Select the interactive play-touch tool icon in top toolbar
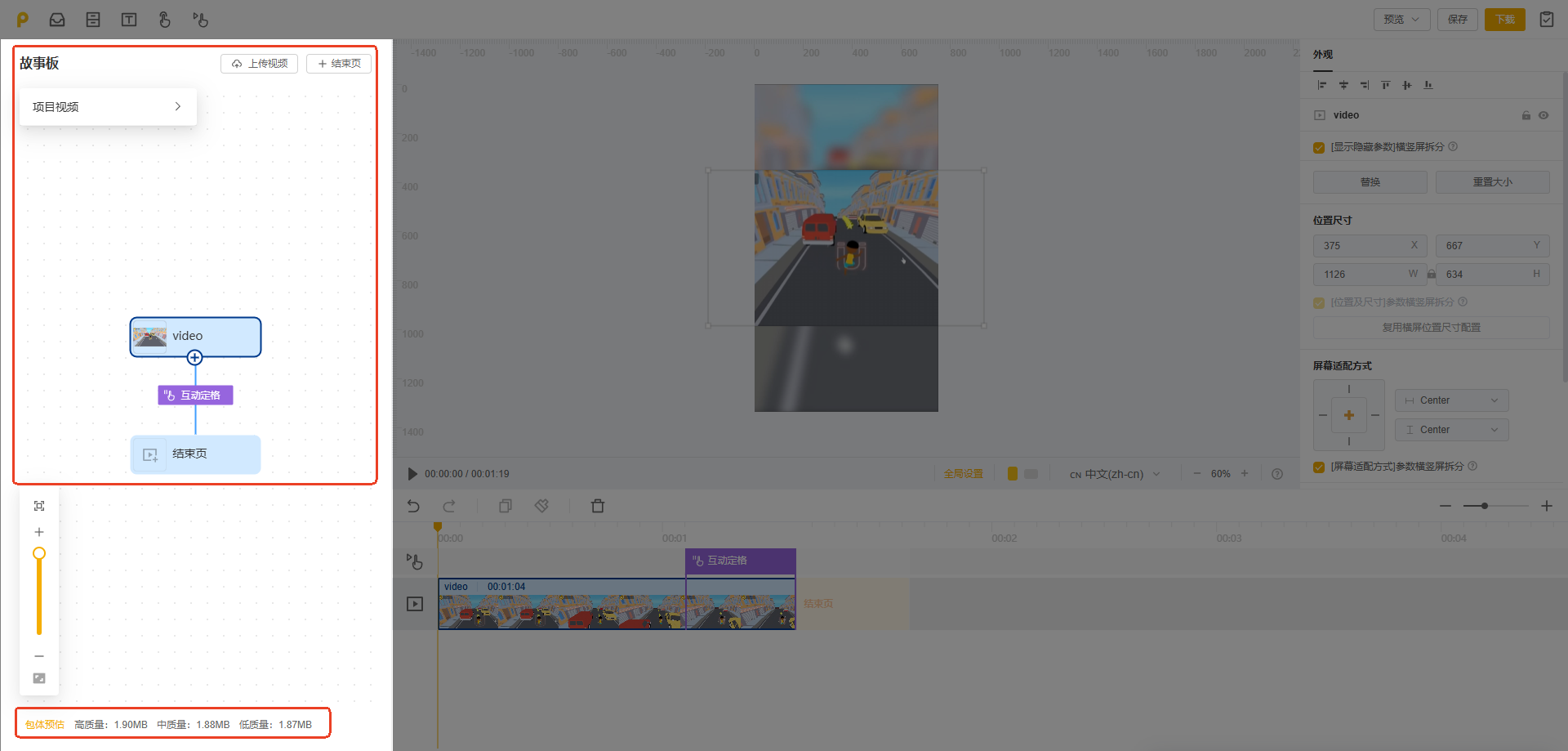 201,20
